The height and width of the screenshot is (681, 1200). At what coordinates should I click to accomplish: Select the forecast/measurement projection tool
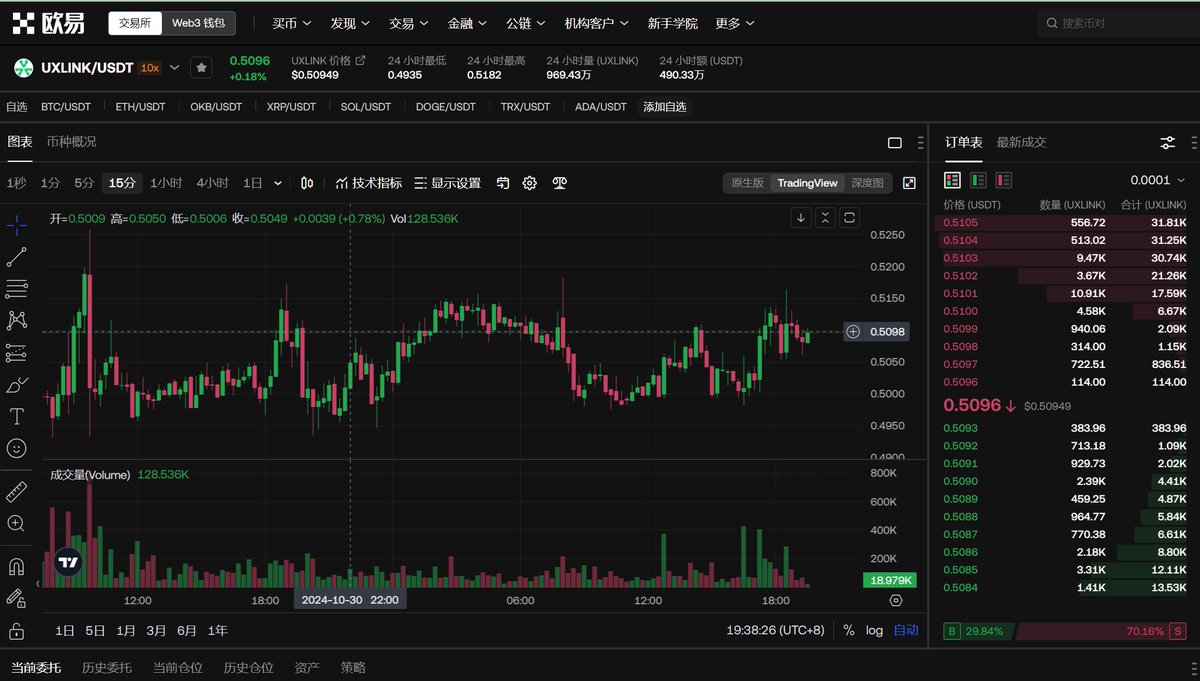click(x=16, y=352)
